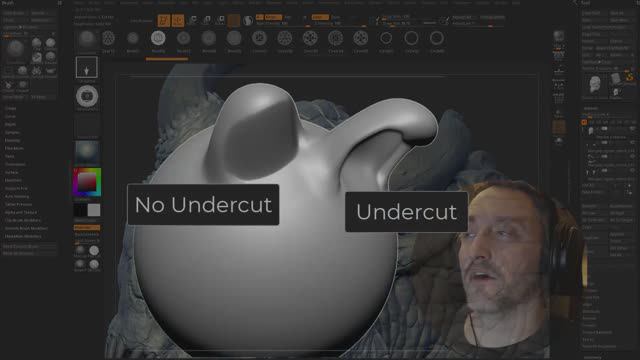Click the Brush palette title
This screenshot has height=360, width=640.
click(x=7, y=3)
